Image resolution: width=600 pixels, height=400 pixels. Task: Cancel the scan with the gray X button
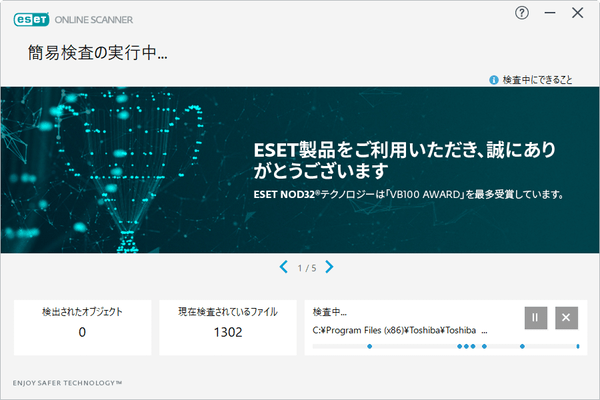(566, 318)
